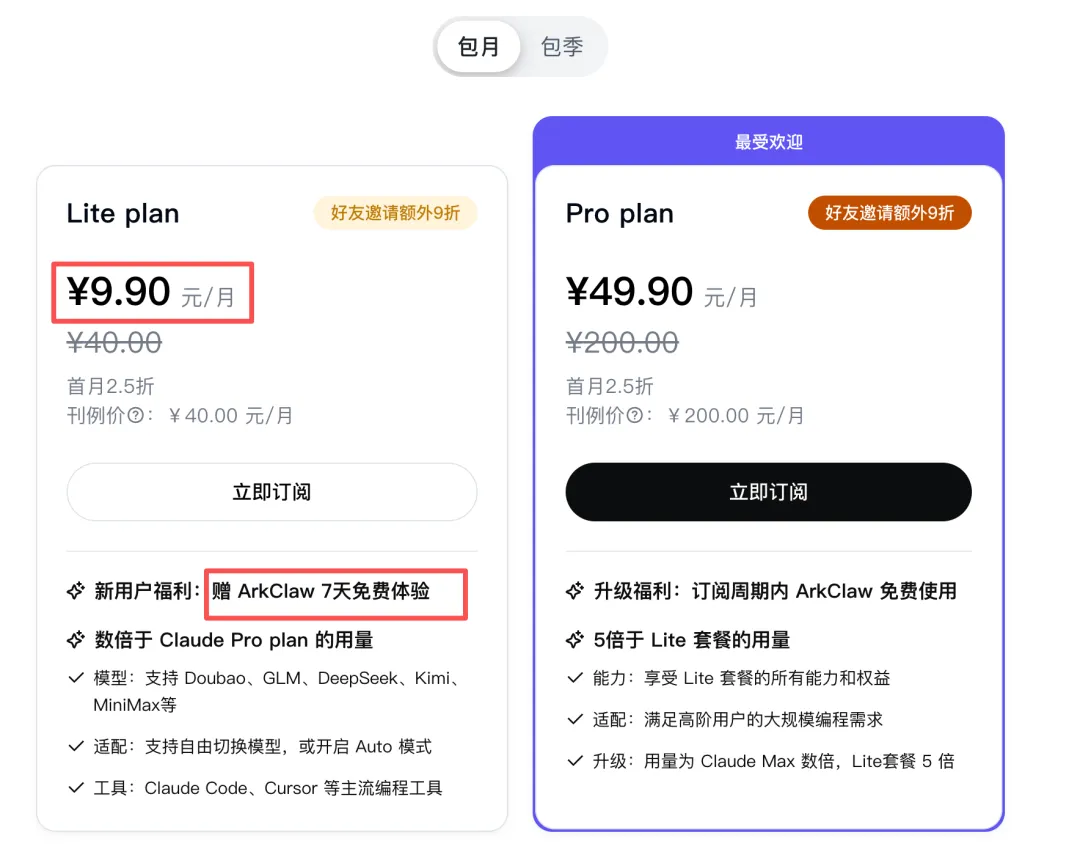
Task: Click the checkmark icon beside 工具 Claude Code feature
Action: point(76,788)
